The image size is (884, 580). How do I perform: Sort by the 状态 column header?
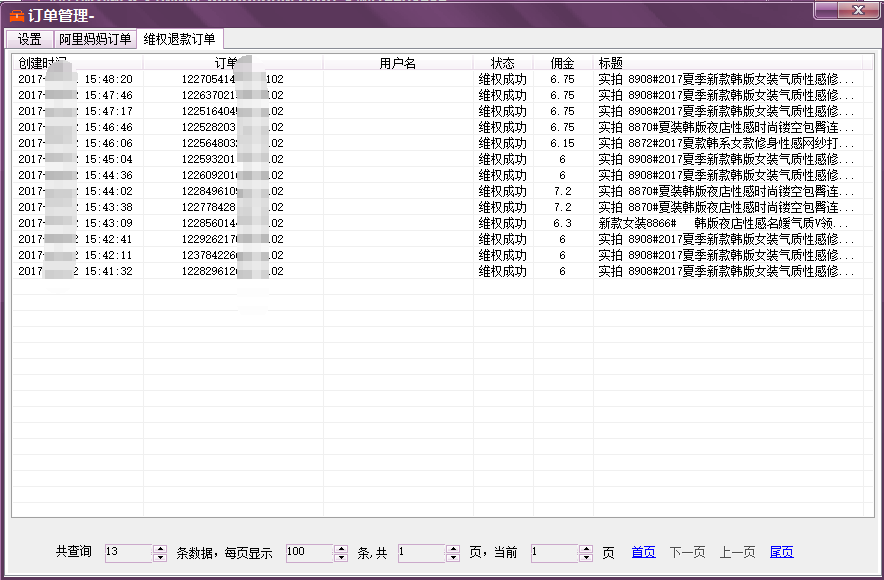(502, 63)
